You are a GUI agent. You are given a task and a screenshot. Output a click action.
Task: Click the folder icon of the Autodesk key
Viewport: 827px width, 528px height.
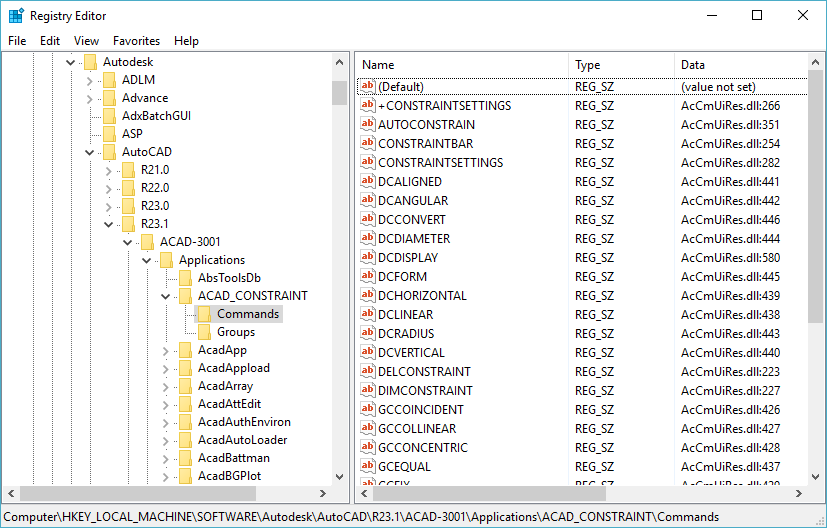[x=90, y=62]
